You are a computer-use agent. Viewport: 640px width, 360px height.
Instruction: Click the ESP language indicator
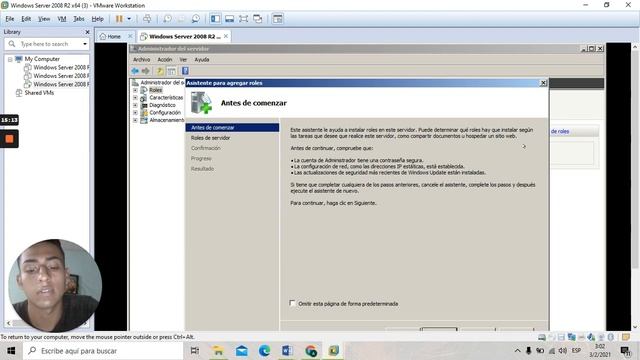click(576, 351)
